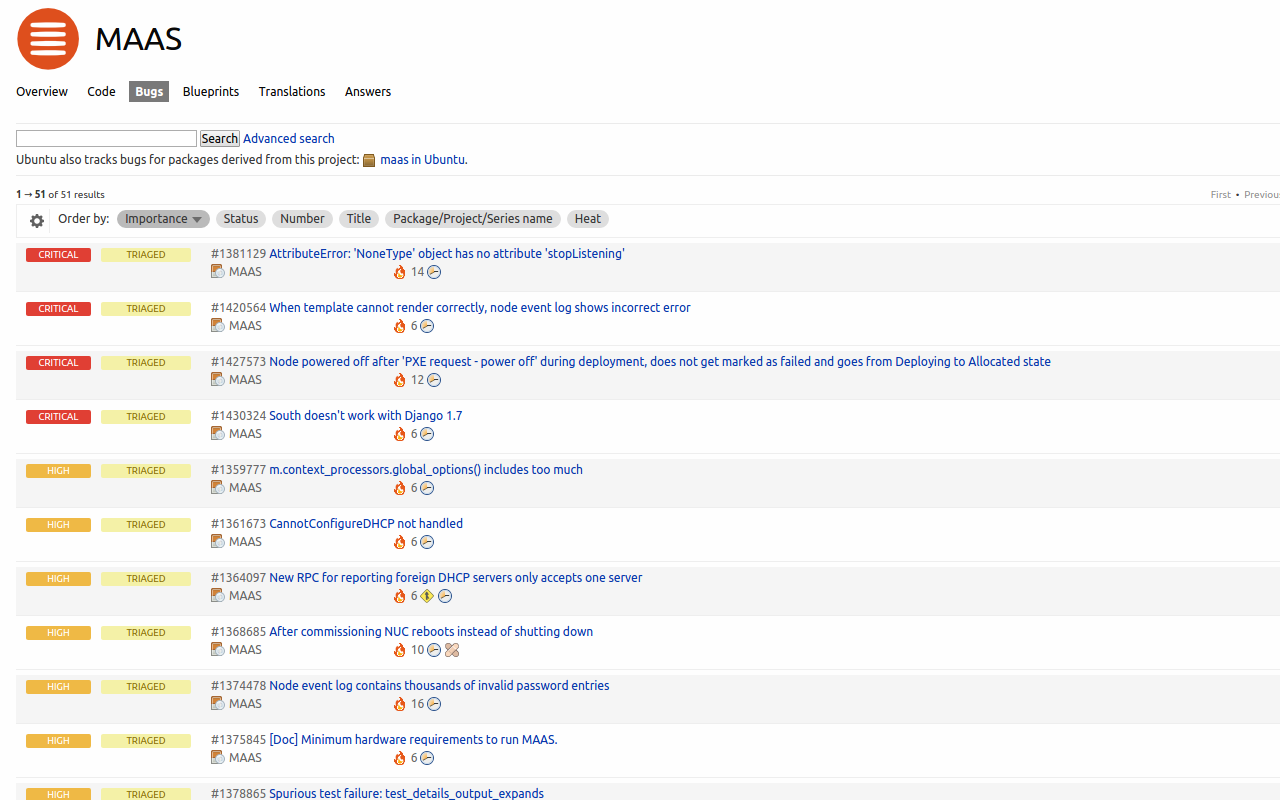1280x800 pixels.
Task: Open bug 'Node event log contains thousands'
Action: click(439, 686)
